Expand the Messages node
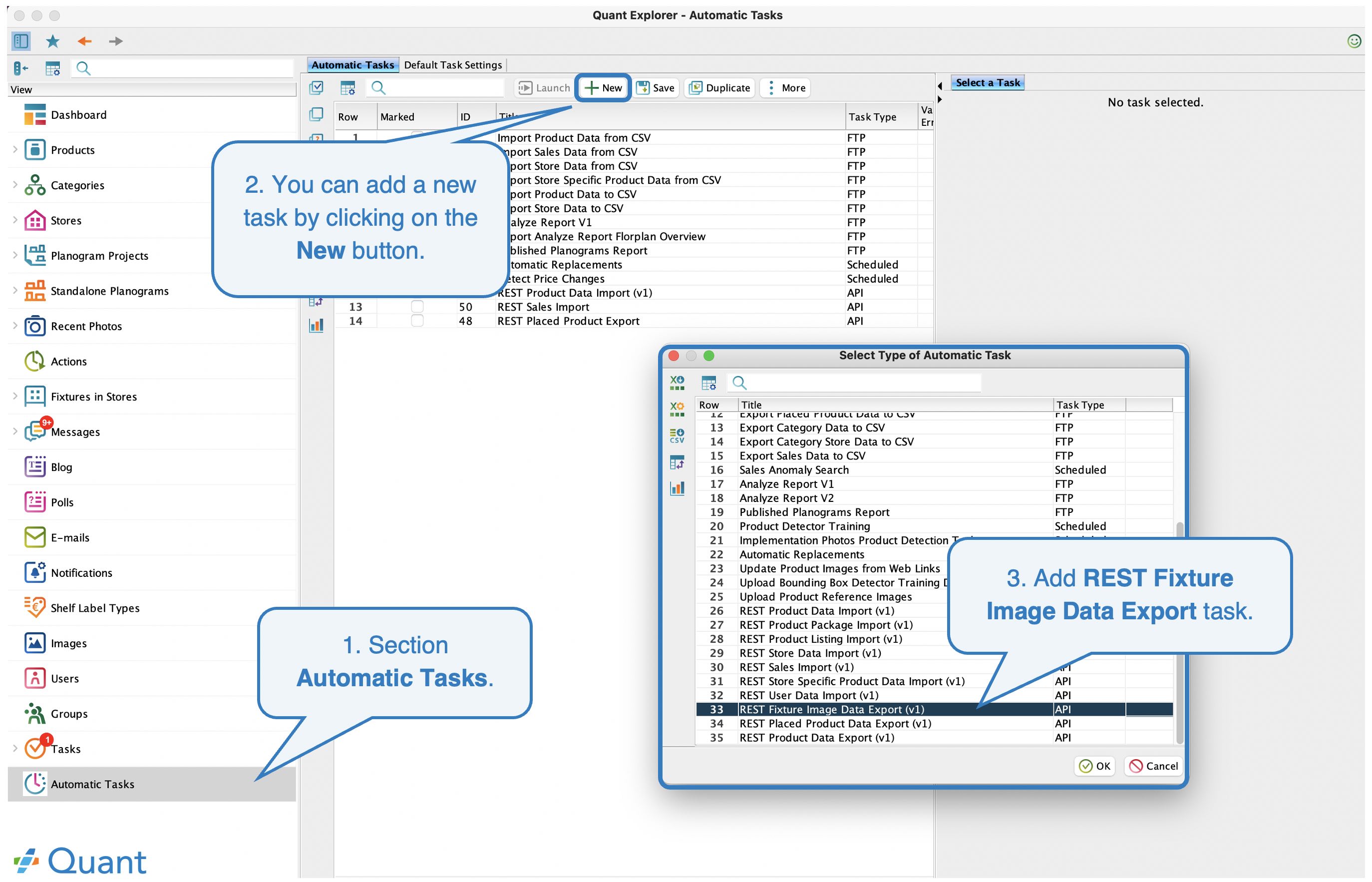Viewport: 1372px width, 882px height. point(15,432)
